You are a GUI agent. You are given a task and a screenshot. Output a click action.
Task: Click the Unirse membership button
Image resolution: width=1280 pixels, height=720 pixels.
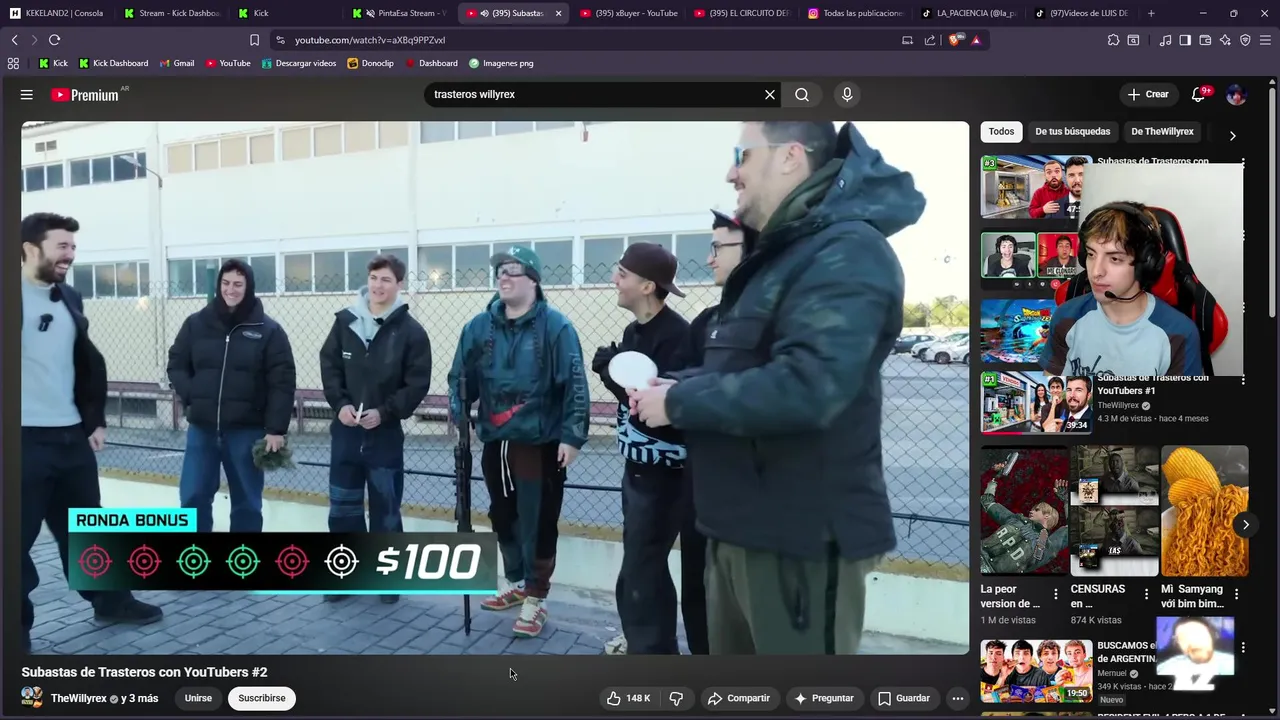pyautogui.click(x=198, y=698)
